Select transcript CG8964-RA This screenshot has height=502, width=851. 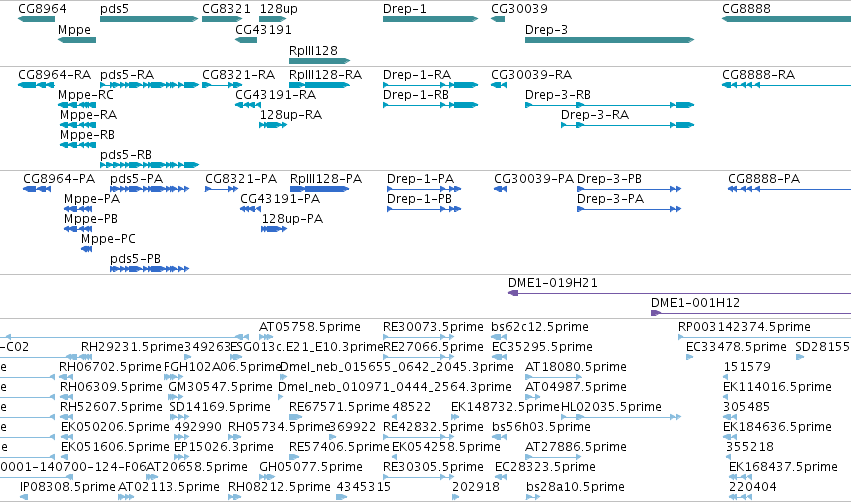tap(36, 85)
